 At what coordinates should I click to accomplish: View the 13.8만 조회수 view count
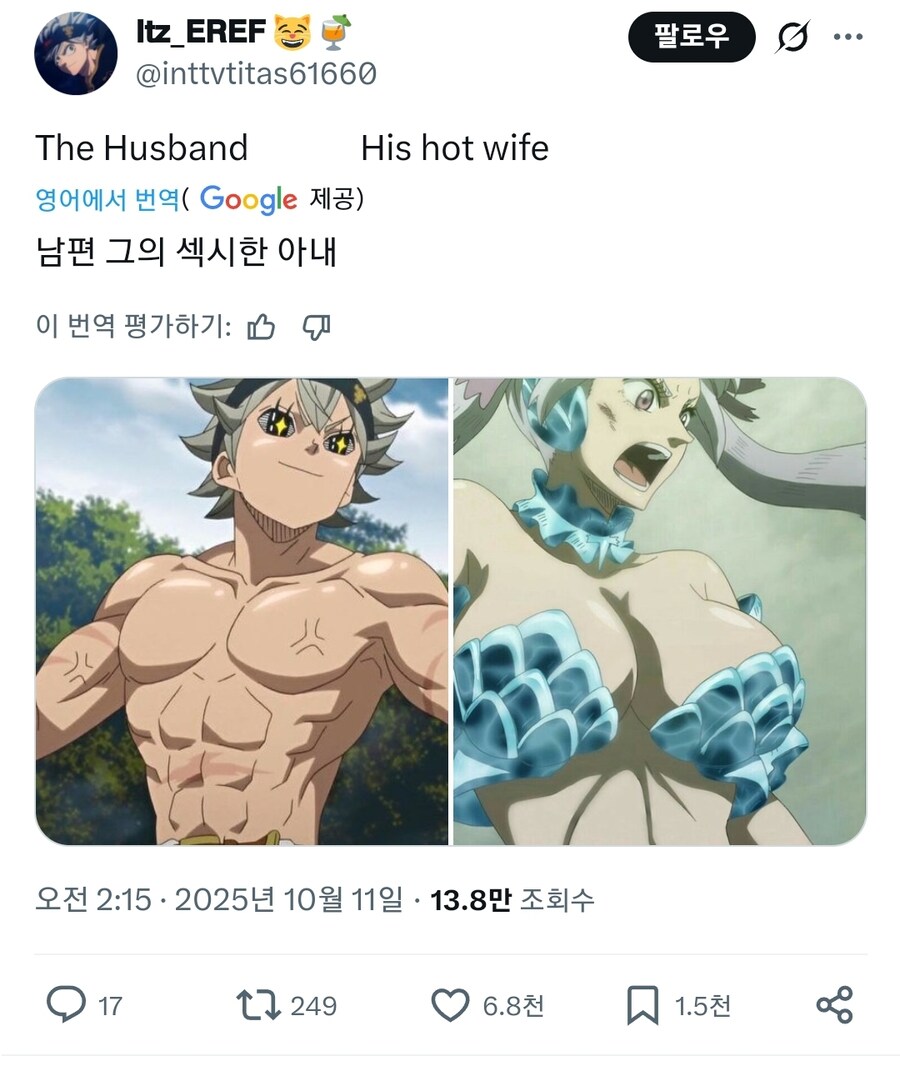pos(513,900)
